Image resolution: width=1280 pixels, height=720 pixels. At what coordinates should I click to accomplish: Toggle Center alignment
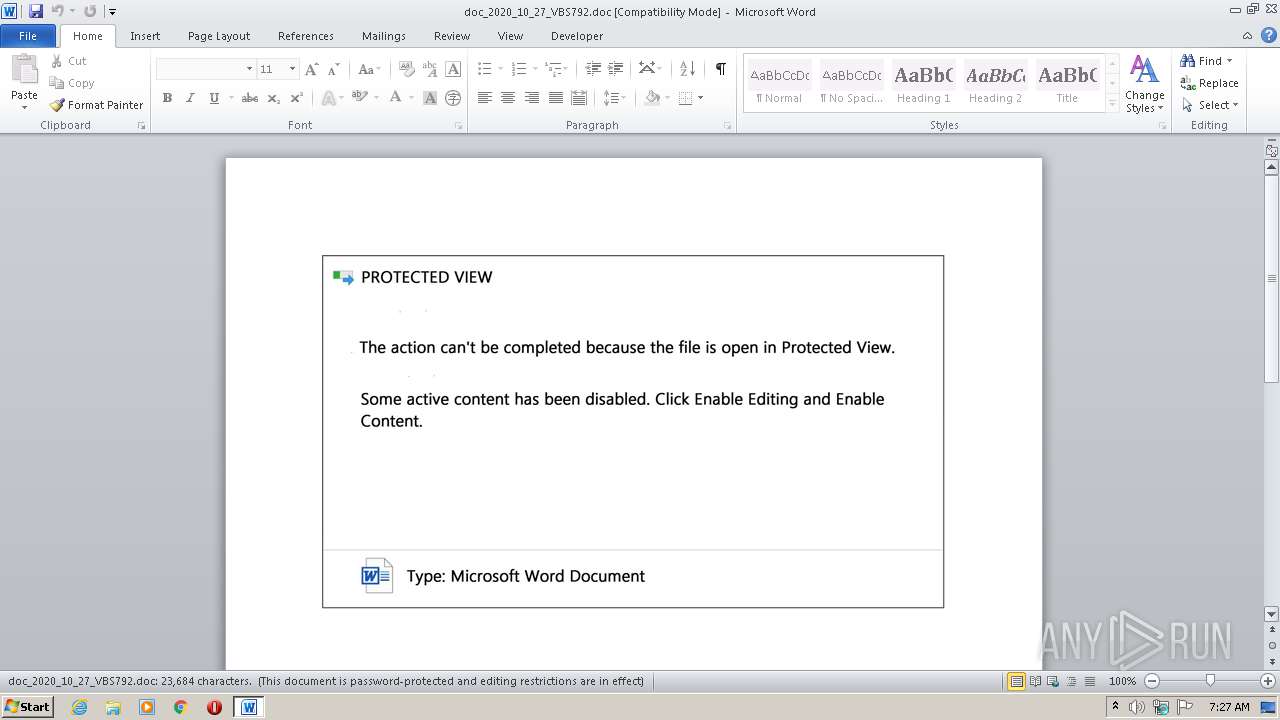(508, 98)
